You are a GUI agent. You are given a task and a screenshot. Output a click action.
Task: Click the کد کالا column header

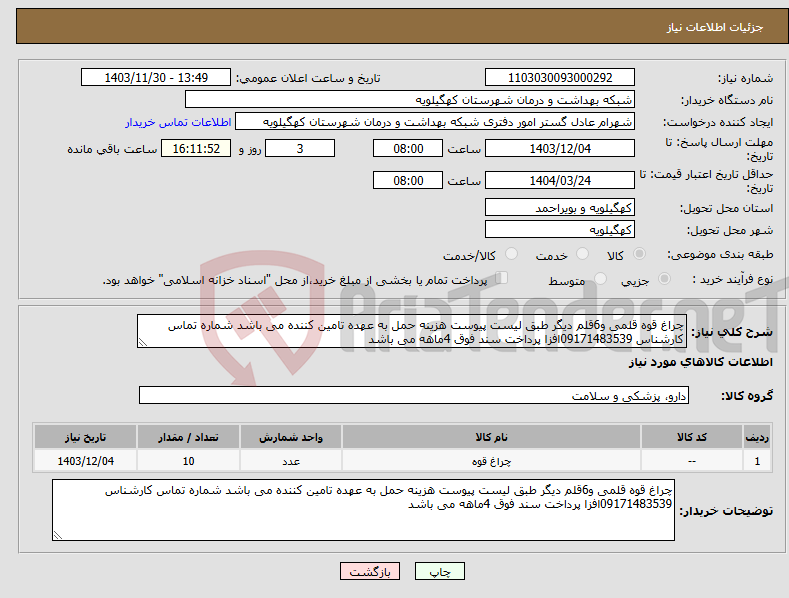pyautogui.click(x=692, y=437)
